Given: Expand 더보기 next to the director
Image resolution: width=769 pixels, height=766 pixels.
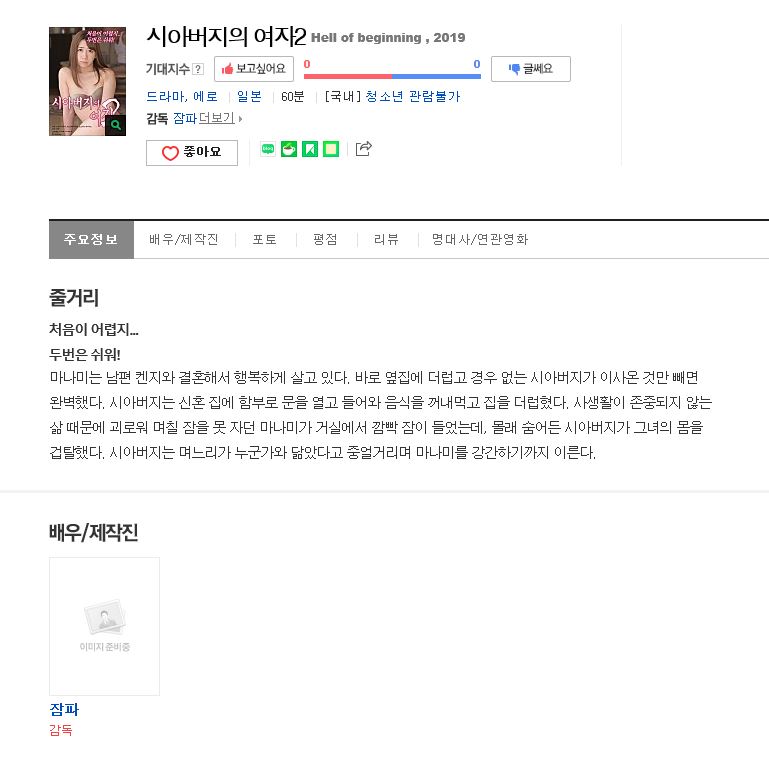Looking at the screenshot, I should coord(220,118).
